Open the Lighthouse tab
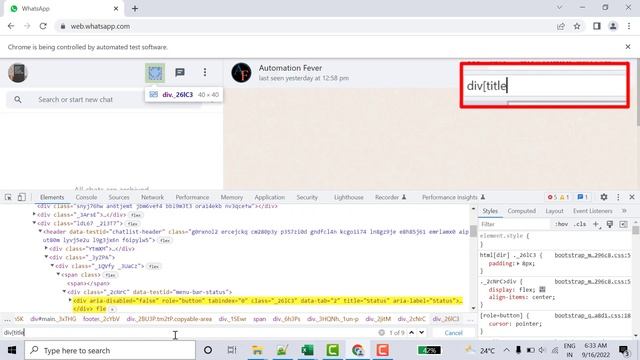The height and width of the screenshot is (360, 640). coord(349,197)
